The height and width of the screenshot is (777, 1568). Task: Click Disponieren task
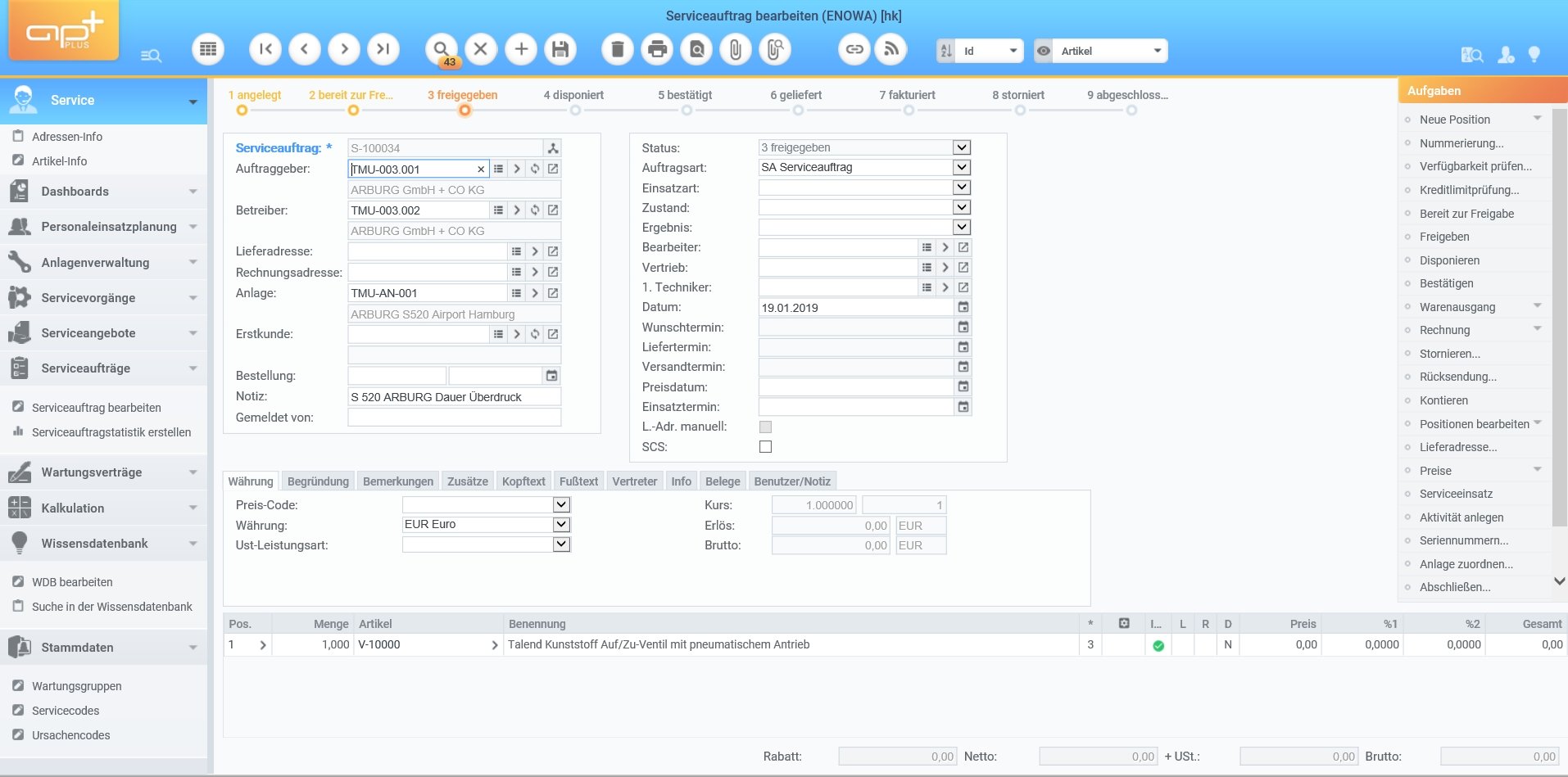point(1449,260)
